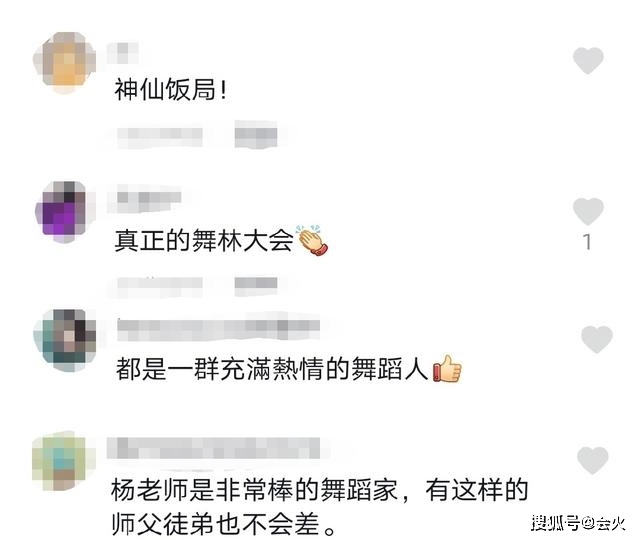Screen dimensions: 640x540
Task: Click the thumbs-up emoji in comment
Action: pyautogui.click(x=447, y=369)
